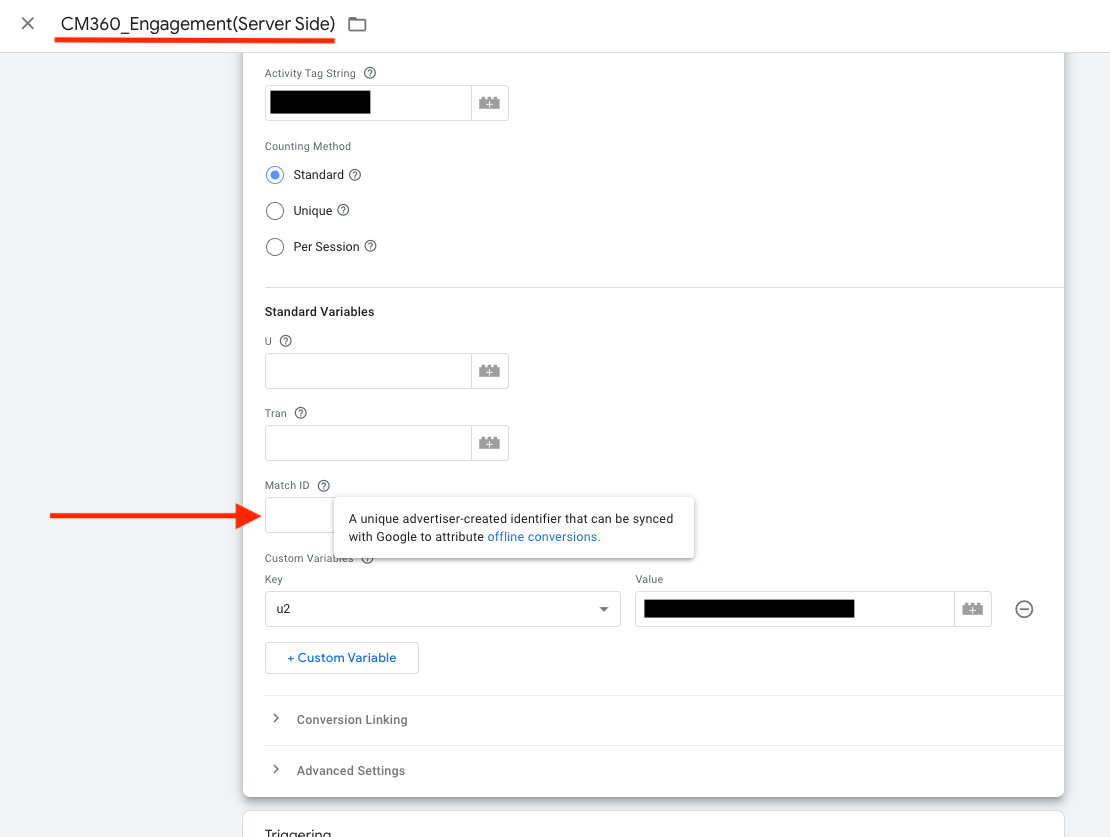Viewport: 1110px width, 837px height.
Task: Select the Per Session counting method
Action: coord(275,247)
